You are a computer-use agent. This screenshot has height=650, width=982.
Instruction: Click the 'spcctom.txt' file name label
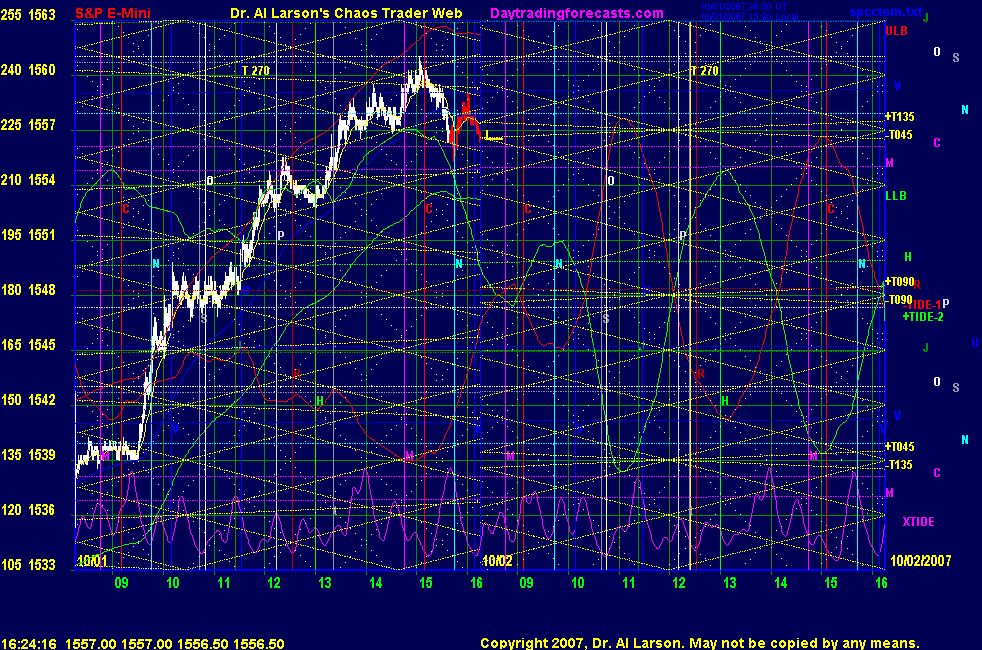(x=886, y=11)
